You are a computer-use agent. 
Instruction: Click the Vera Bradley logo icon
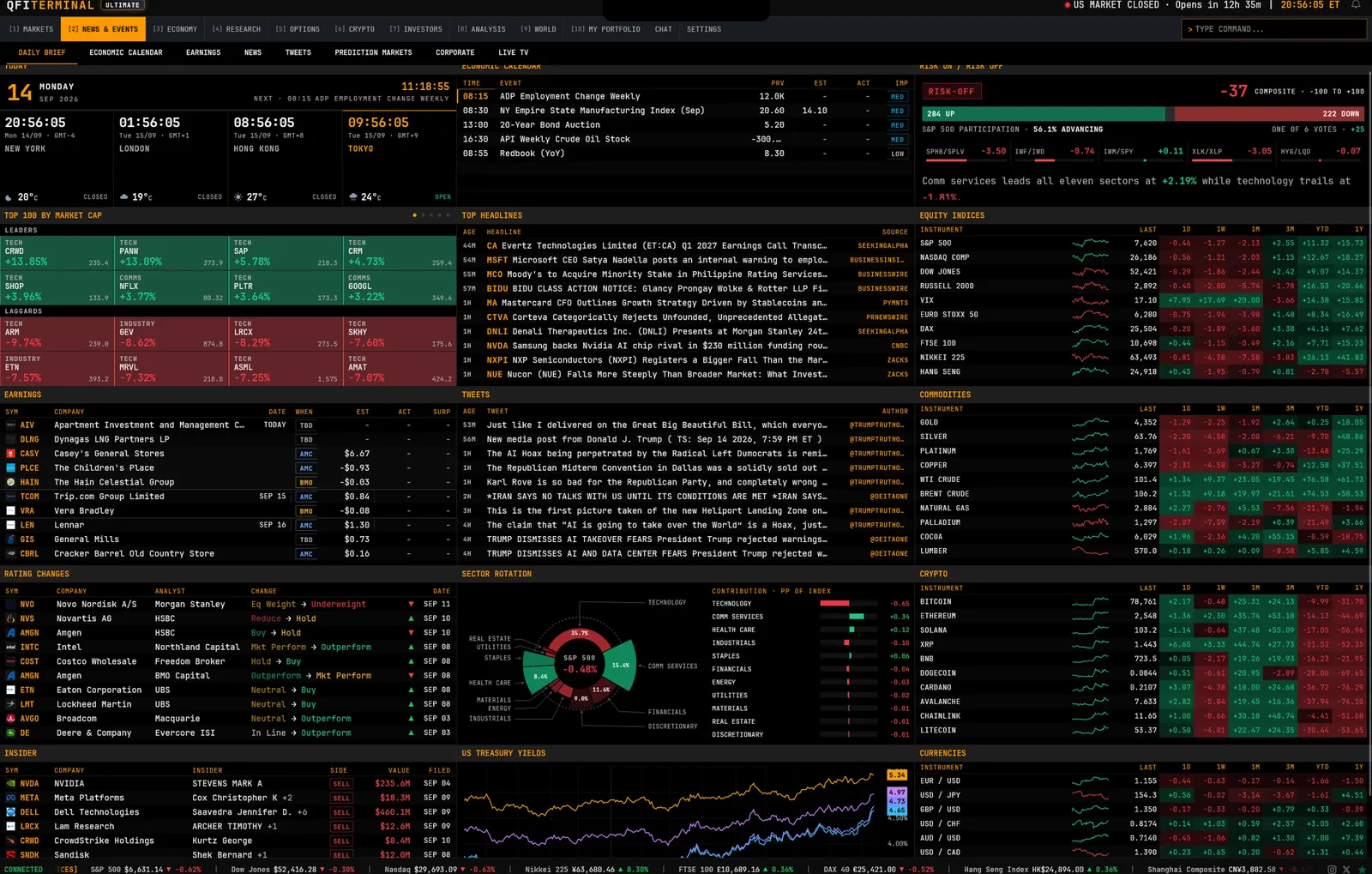tap(10, 511)
